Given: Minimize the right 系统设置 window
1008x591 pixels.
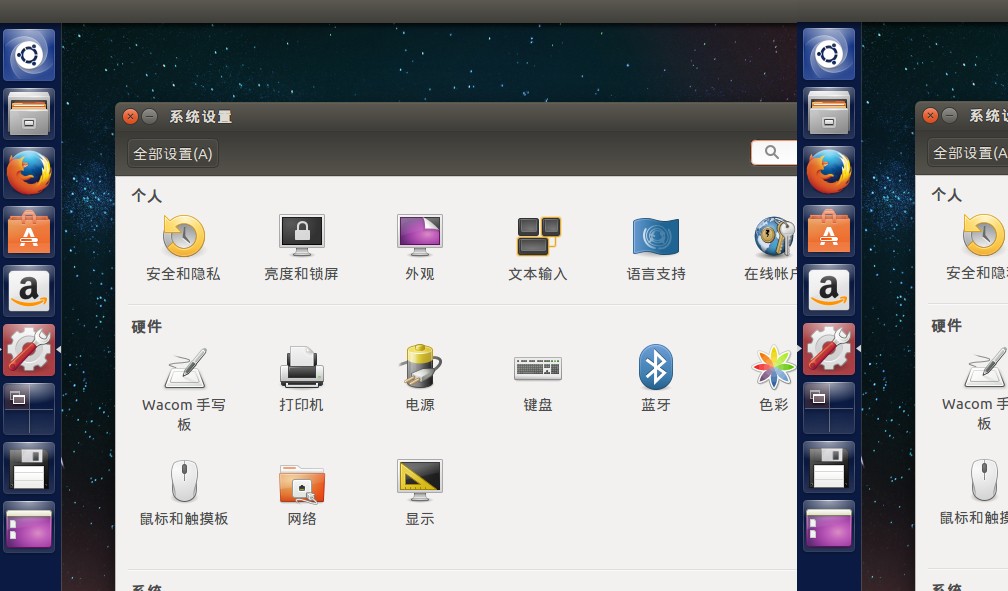Looking at the screenshot, I should [x=950, y=116].
